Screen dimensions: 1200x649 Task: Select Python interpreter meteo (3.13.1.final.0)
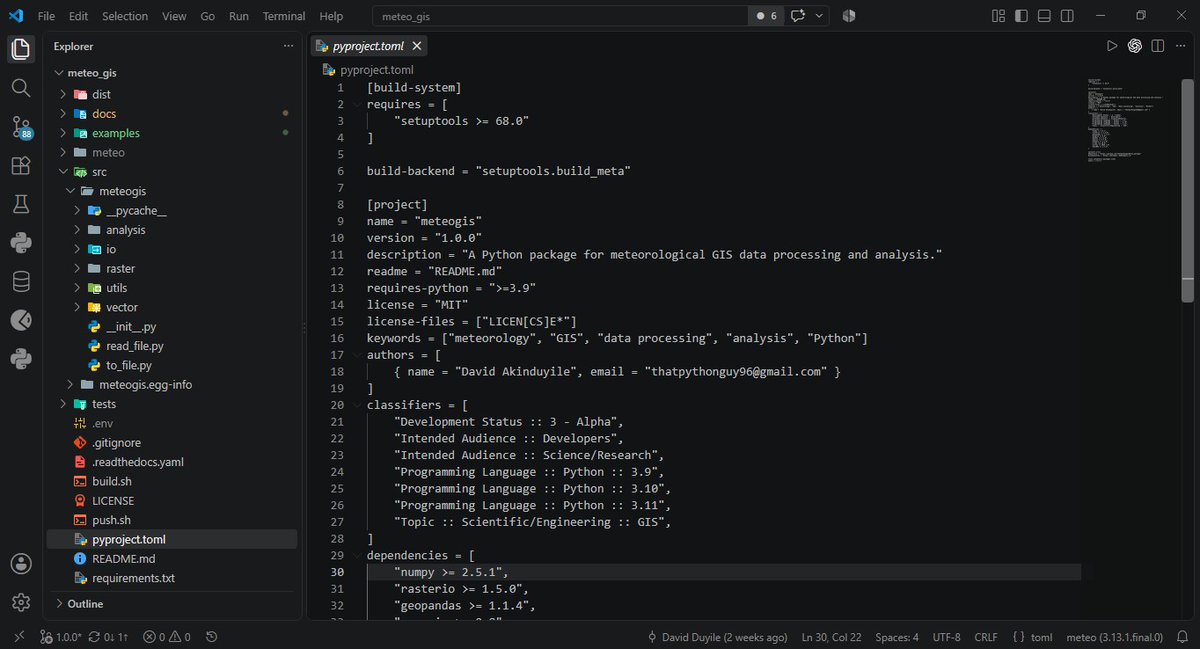tap(1114, 636)
